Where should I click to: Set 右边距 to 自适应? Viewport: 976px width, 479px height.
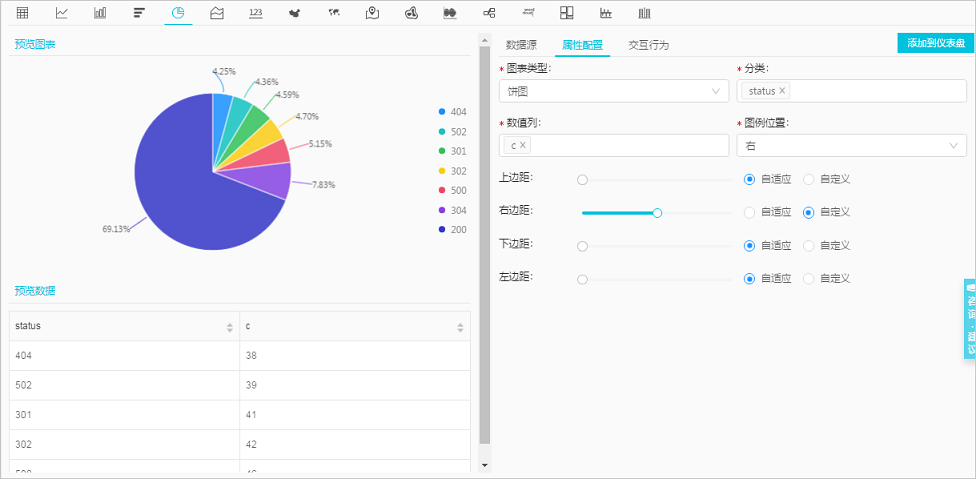coord(749,212)
